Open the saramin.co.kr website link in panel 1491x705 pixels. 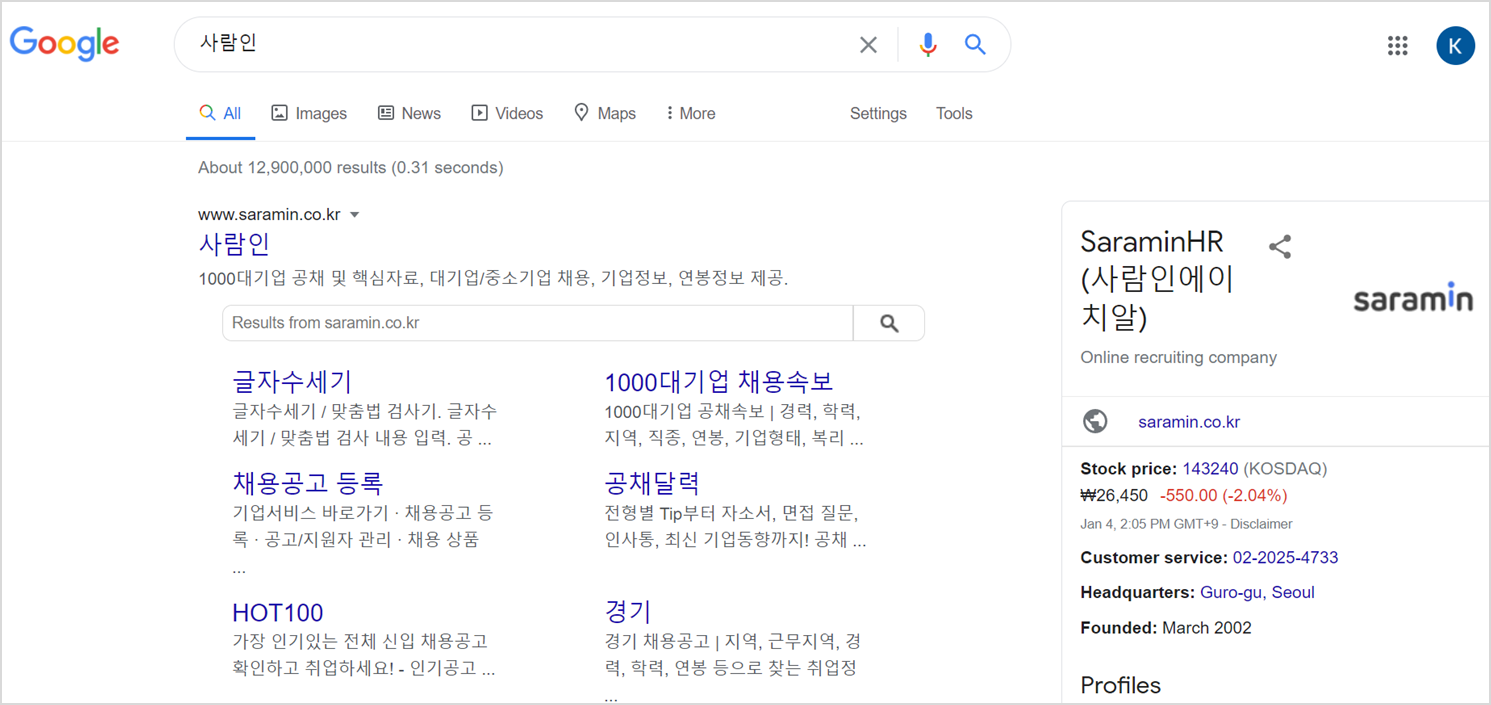(1189, 422)
